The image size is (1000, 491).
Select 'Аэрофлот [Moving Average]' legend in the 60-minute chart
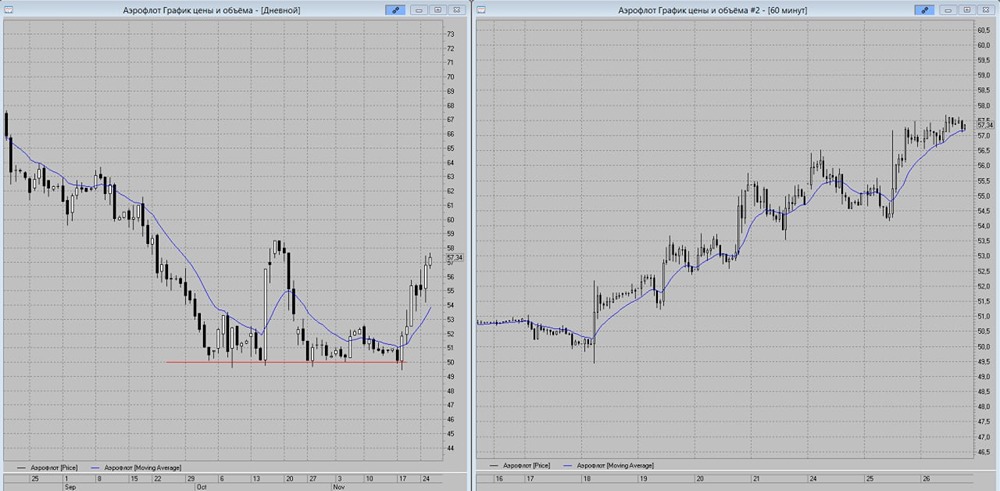tap(615, 465)
